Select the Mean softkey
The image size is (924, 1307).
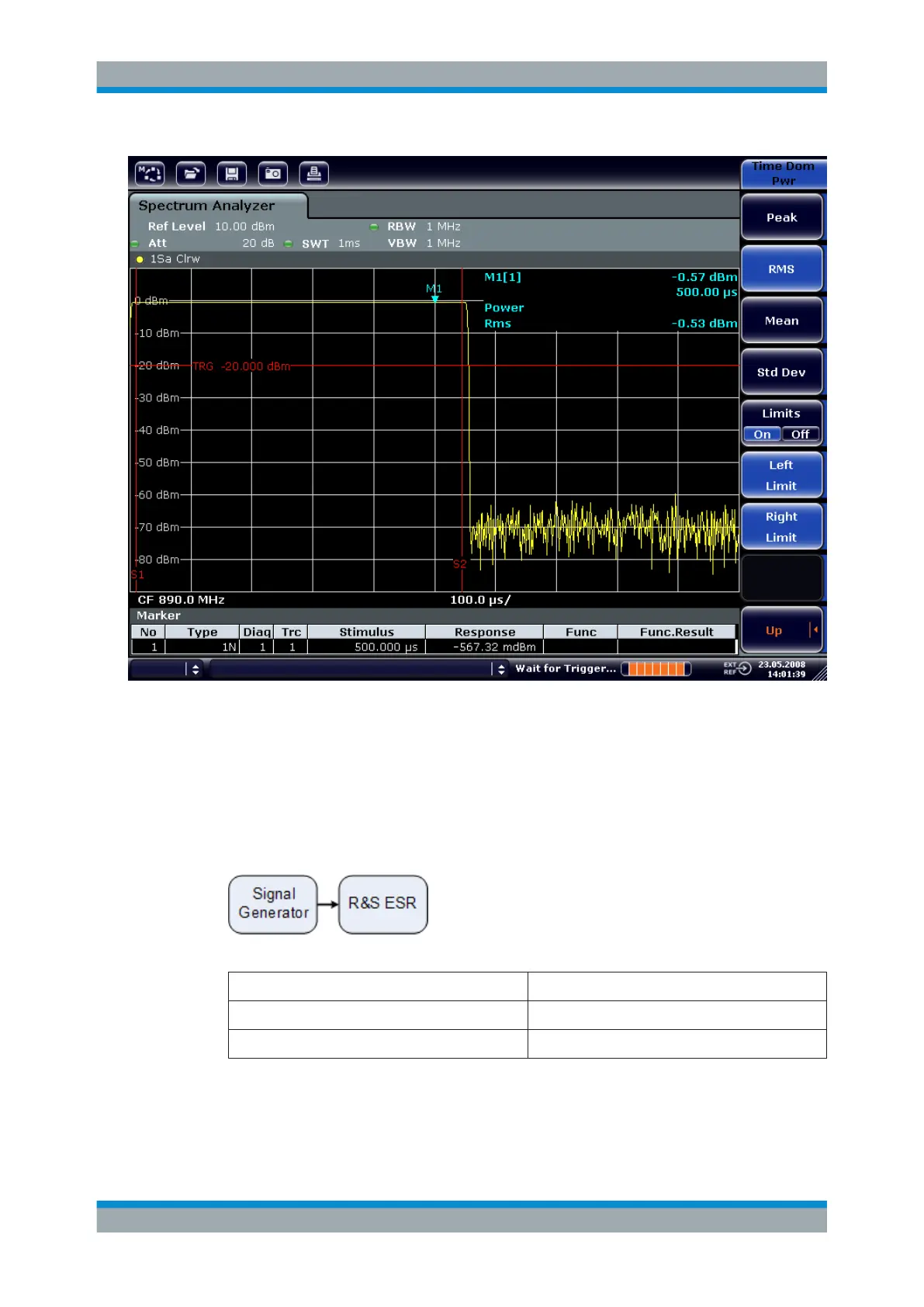pos(781,321)
